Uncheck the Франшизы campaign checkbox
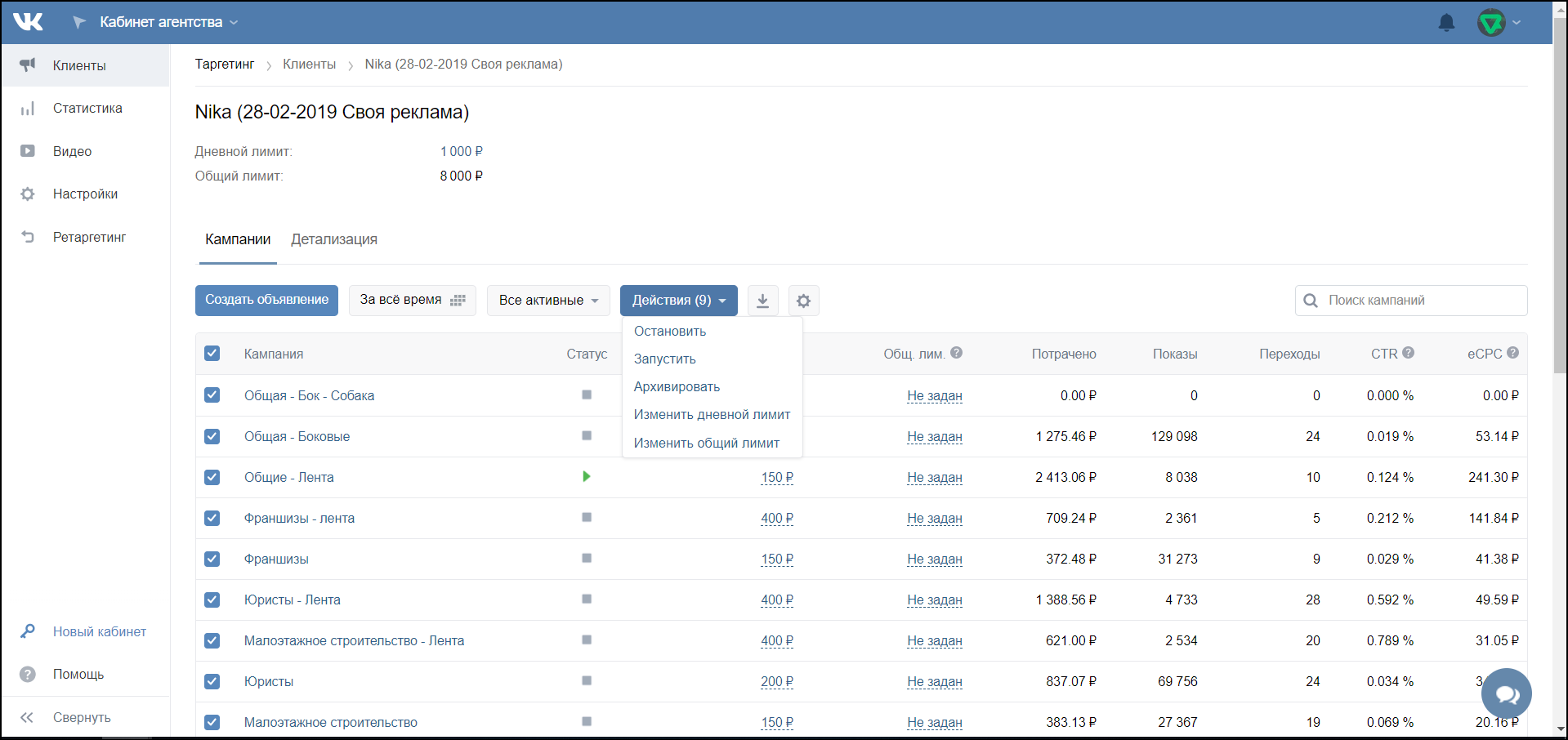Image resolution: width=1568 pixels, height=740 pixels. (x=212, y=559)
